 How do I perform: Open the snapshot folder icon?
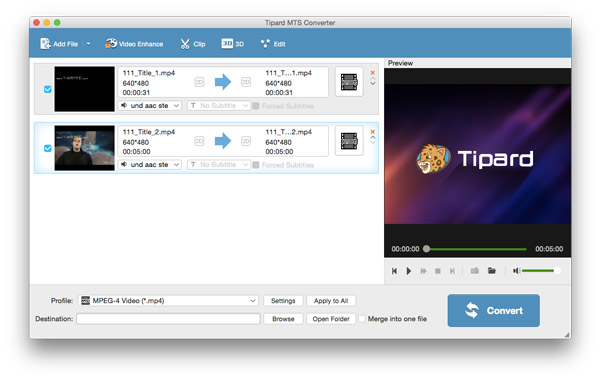point(492,271)
